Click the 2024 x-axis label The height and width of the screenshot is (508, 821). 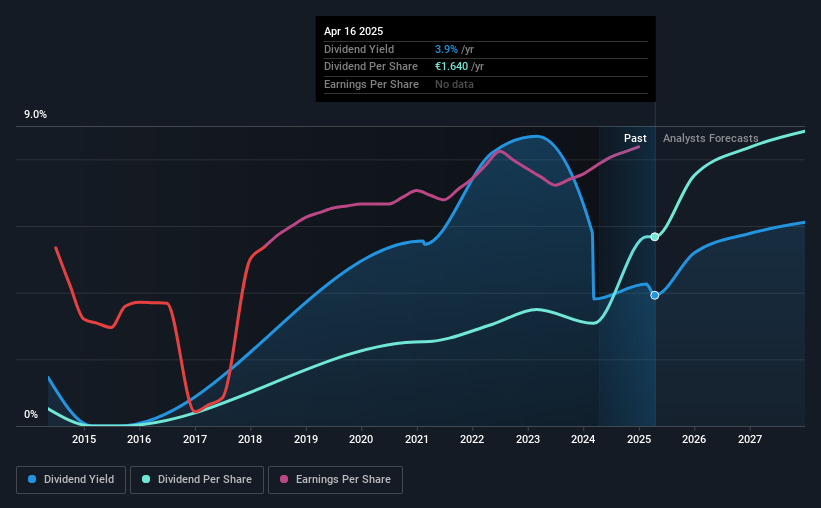pos(583,439)
